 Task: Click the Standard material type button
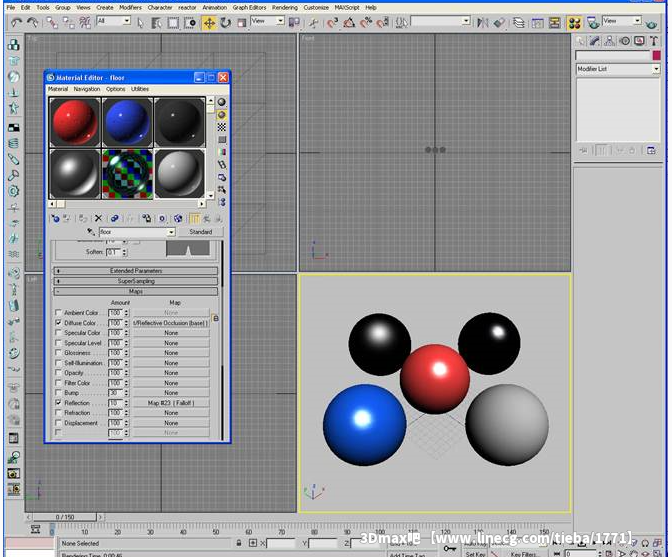201,232
